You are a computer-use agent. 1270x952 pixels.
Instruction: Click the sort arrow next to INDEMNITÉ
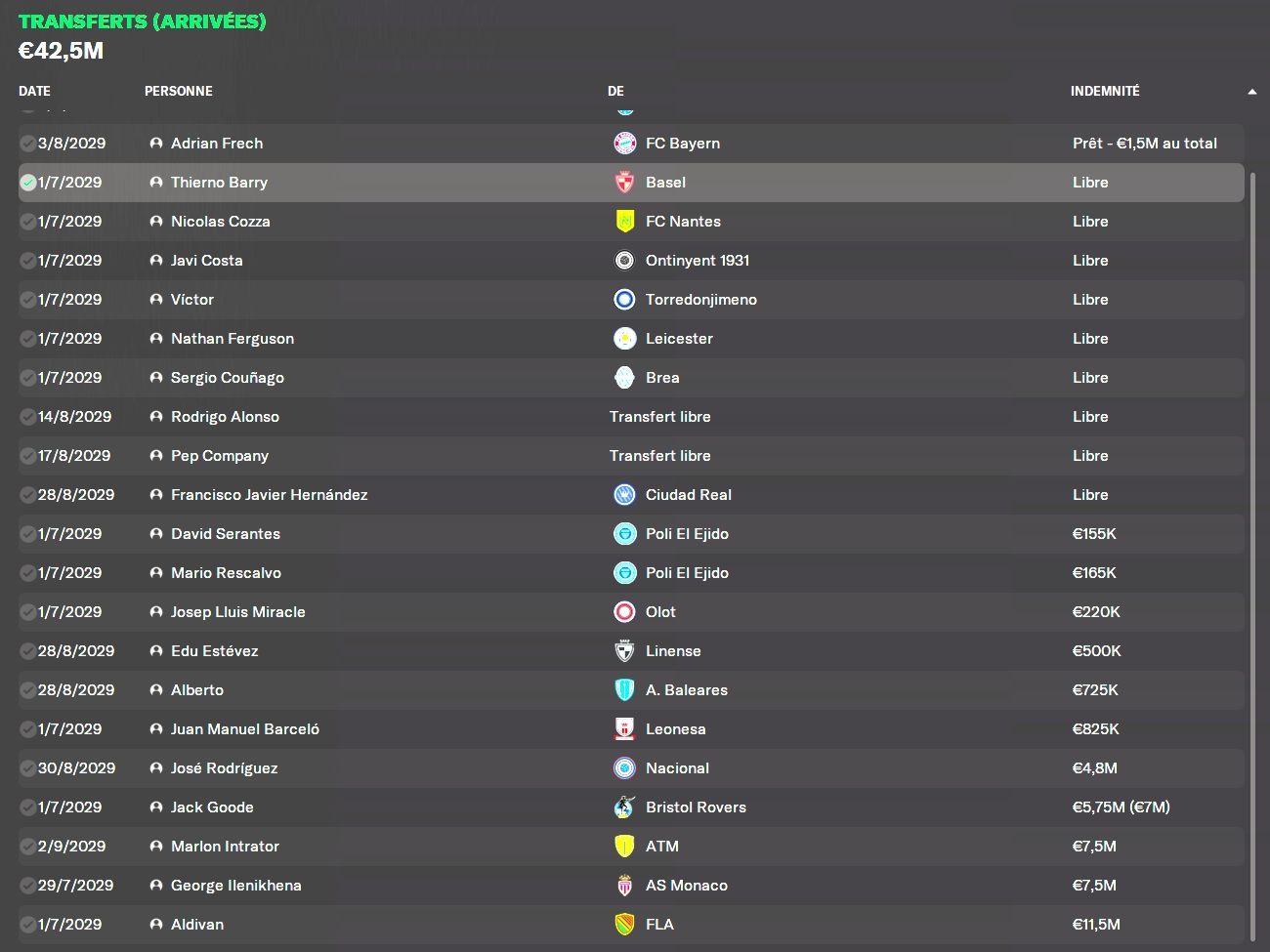point(1251,92)
